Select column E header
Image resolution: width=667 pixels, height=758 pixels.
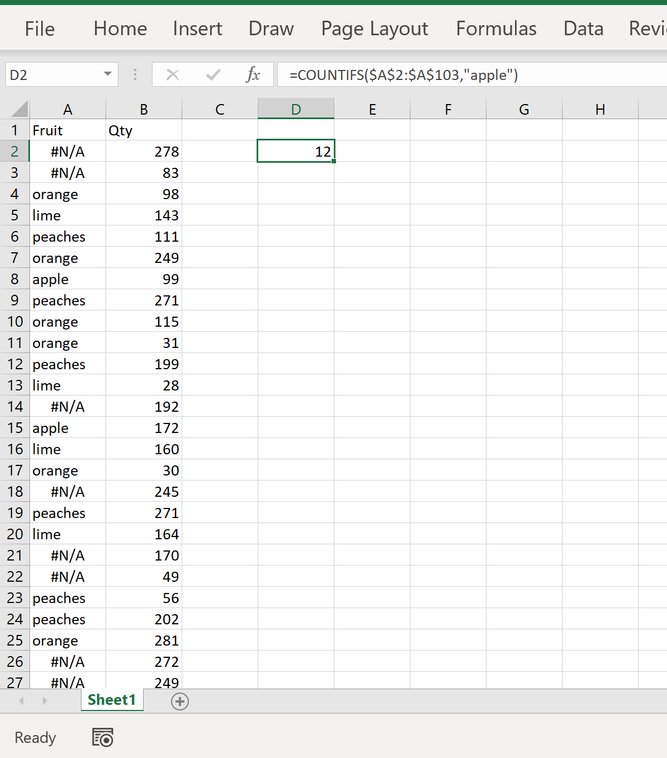(x=372, y=109)
